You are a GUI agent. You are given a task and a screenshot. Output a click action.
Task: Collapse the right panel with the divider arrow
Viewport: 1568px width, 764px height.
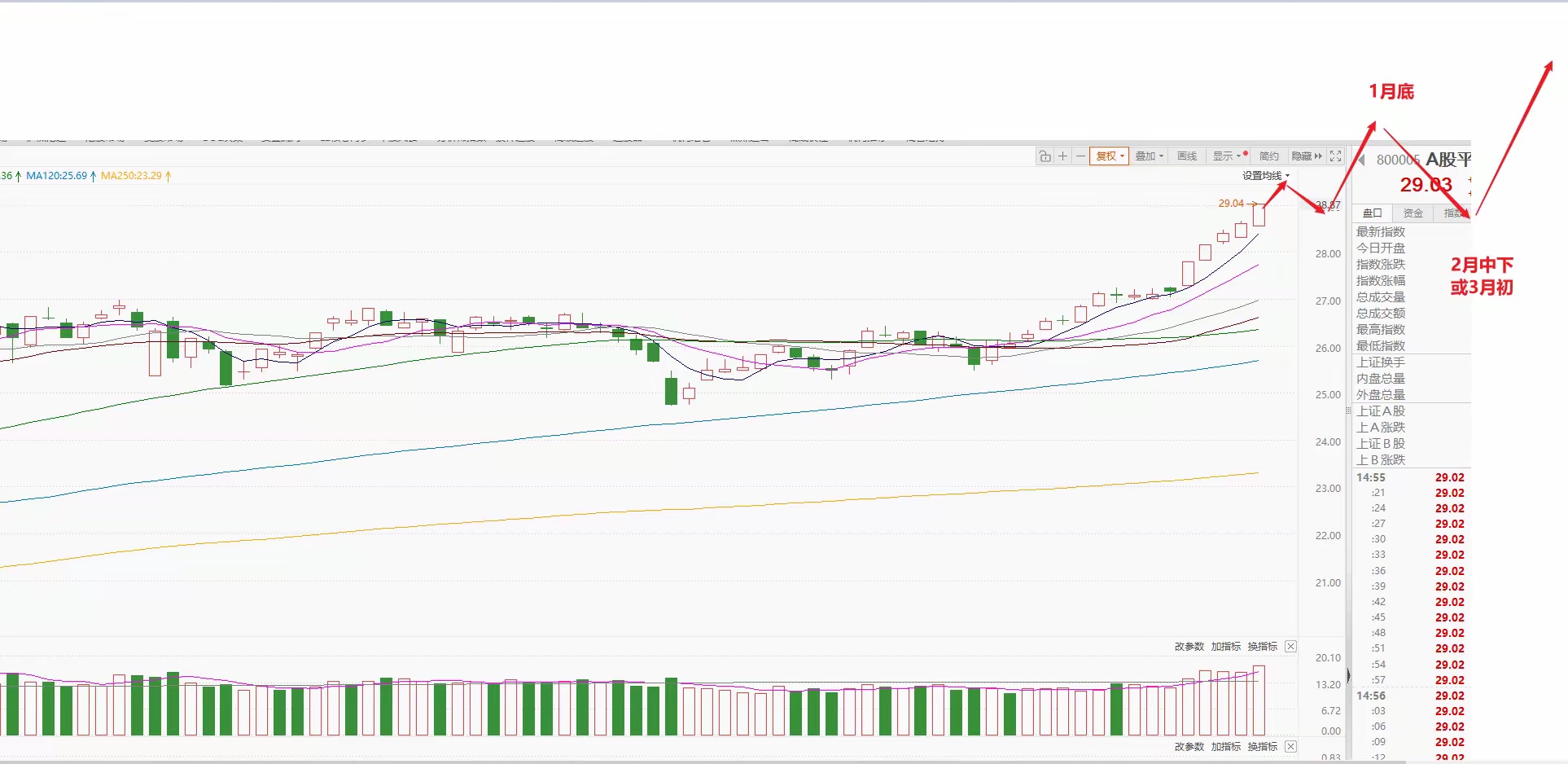(1348, 675)
